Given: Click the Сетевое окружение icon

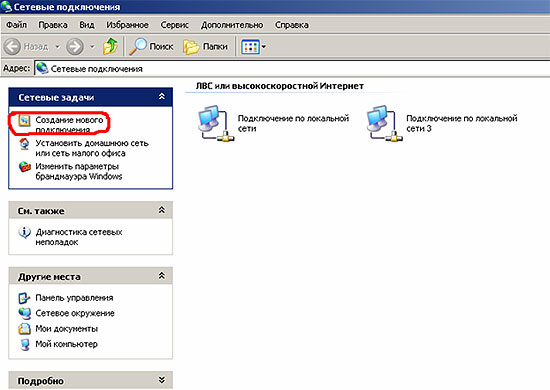Looking at the screenshot, I should point(25,313).
